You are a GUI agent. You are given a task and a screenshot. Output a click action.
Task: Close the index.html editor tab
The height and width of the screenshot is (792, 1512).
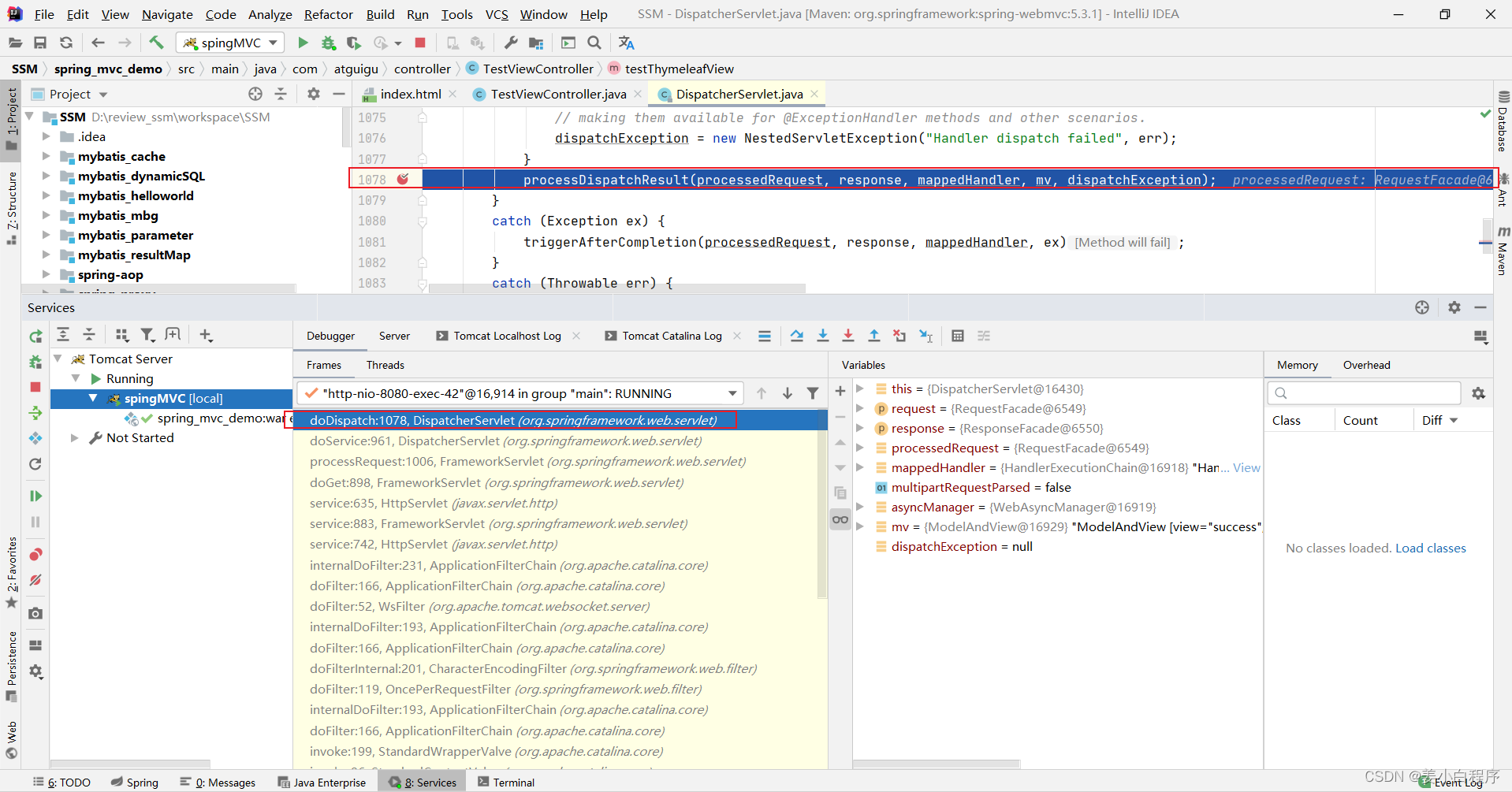452,94
